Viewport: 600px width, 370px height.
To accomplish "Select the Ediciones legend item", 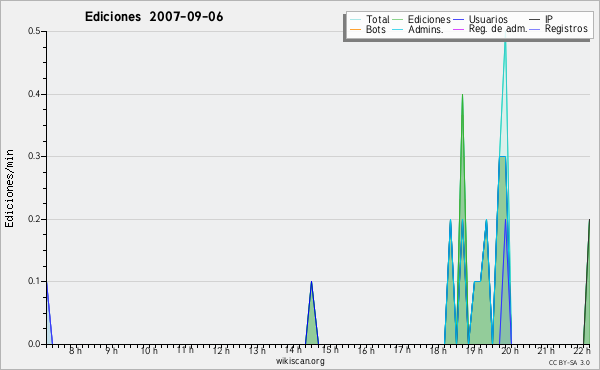I will tap(422, 19).
